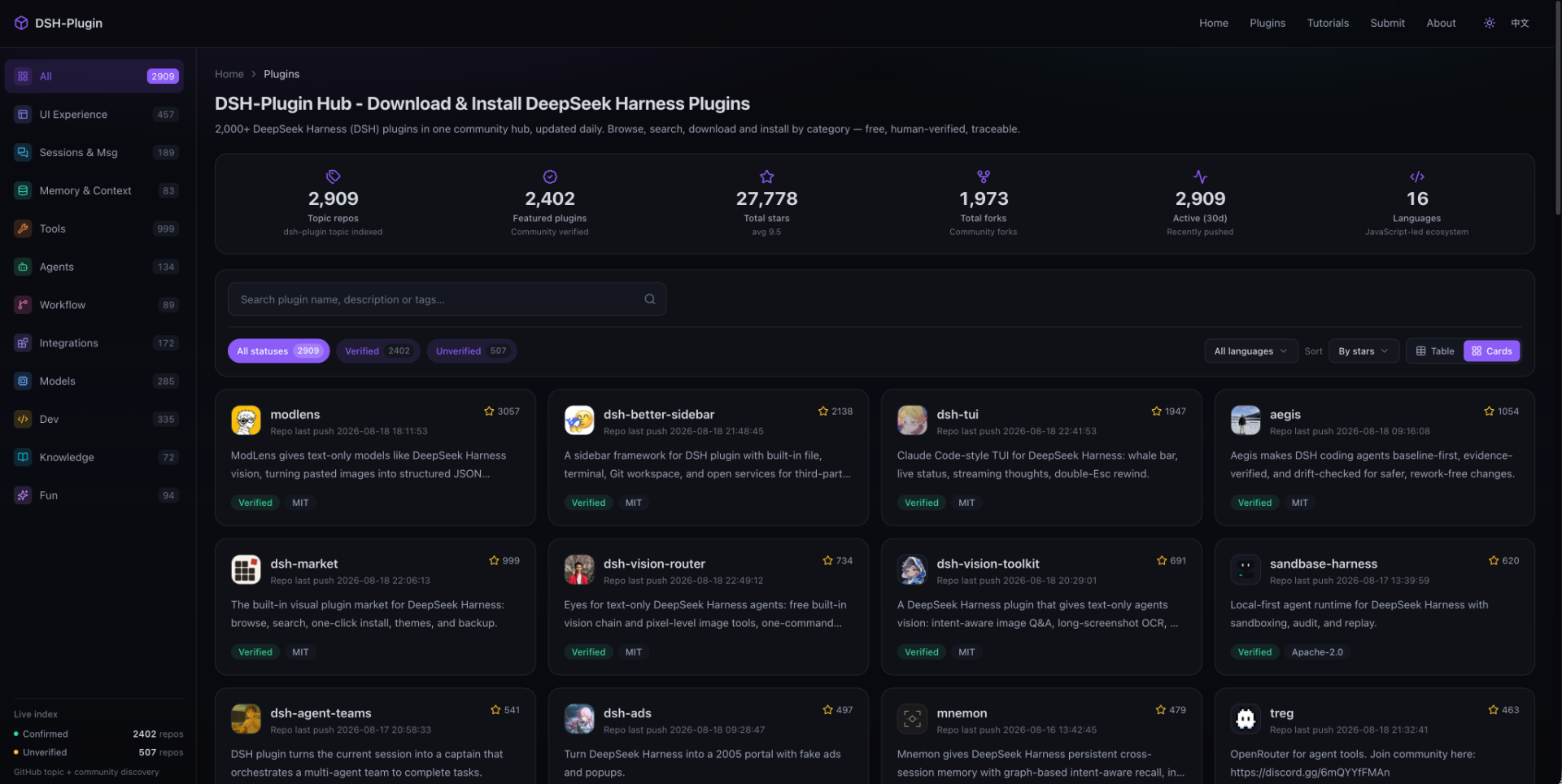Select the All category grid icon
Viewport: 1562px width, 784px height.
tap(23, 76)
